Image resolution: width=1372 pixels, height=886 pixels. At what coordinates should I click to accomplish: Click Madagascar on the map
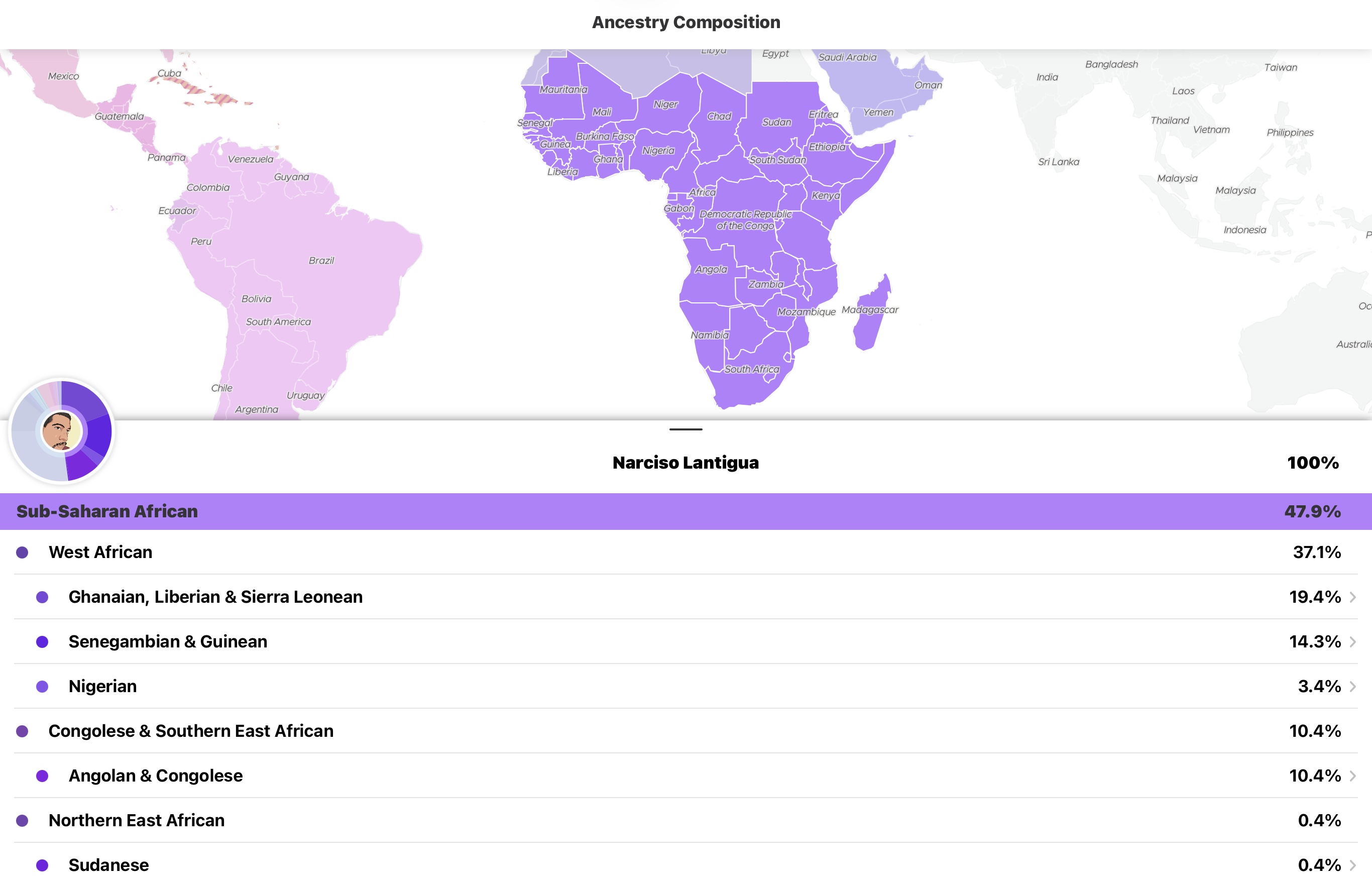click(x=870, y=310)
